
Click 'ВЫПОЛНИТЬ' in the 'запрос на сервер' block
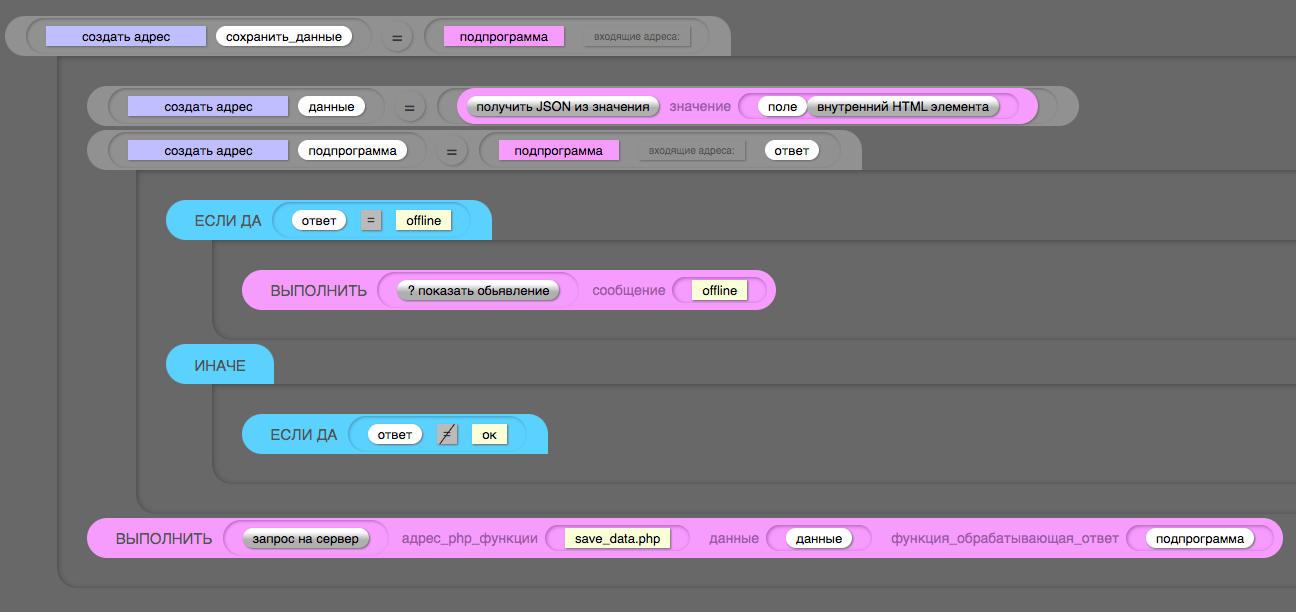click(x=164, y=539)
